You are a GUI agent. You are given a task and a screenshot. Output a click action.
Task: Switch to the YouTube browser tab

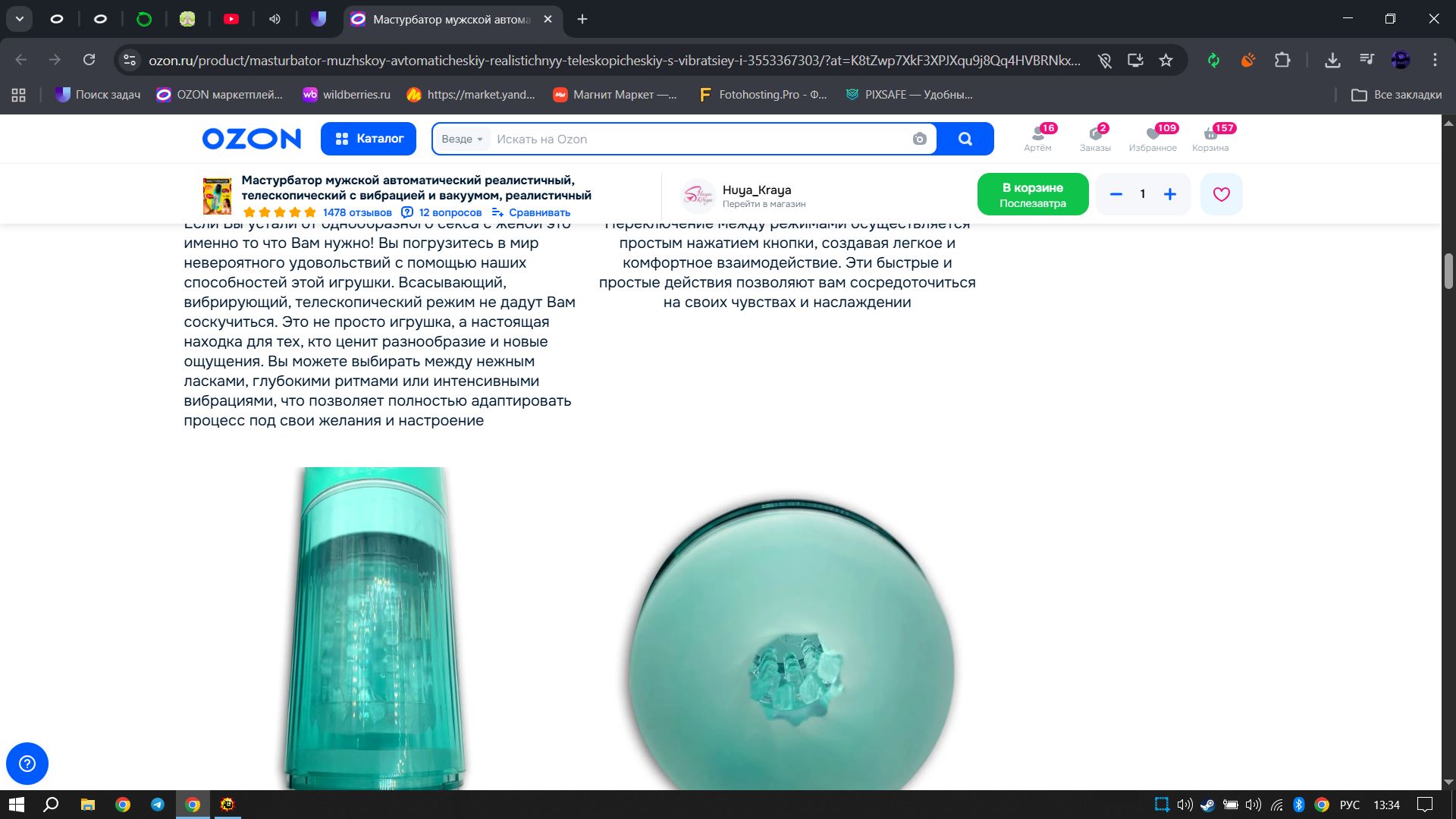tap(231, 19)
